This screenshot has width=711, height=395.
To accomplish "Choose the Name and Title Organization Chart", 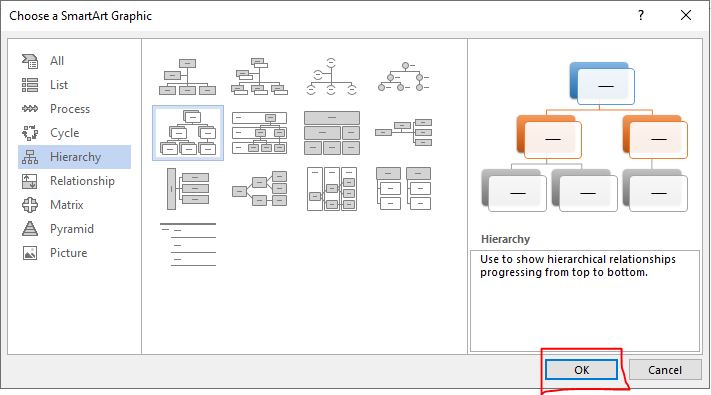I will [259, 77].
